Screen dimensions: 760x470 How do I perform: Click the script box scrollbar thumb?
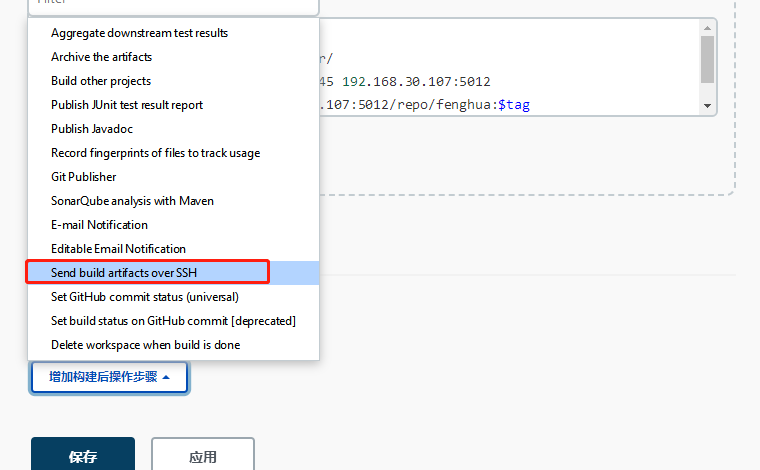707,60
